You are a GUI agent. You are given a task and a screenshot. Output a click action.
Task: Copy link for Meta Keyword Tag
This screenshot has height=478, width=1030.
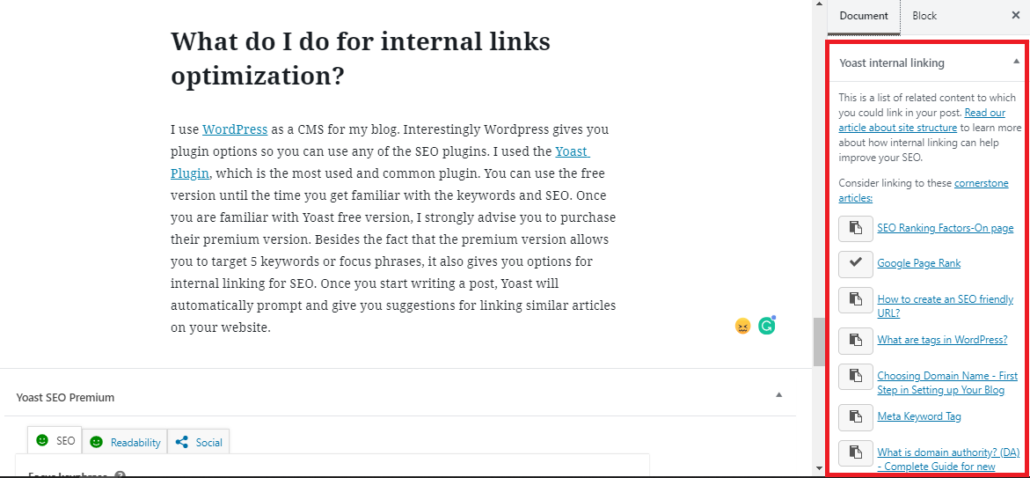pos(855,416)
